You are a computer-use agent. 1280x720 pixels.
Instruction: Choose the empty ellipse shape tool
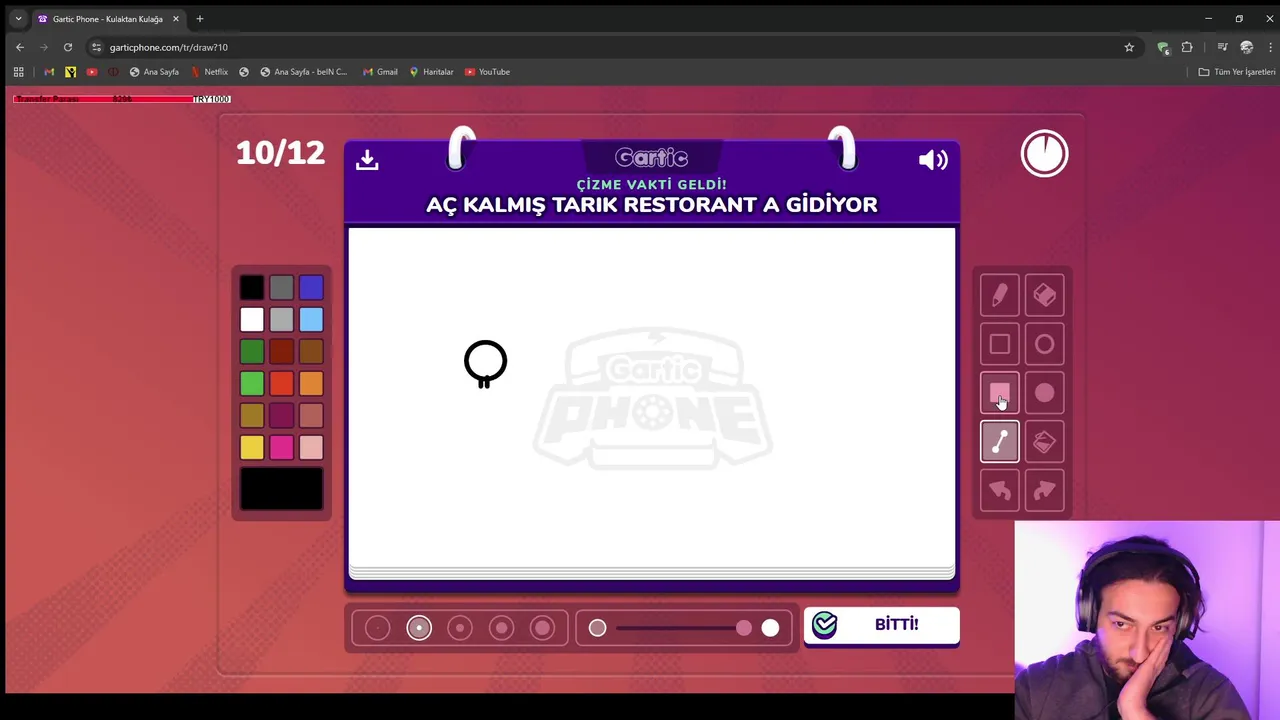pyautogui.click(x=1044, y=344)
